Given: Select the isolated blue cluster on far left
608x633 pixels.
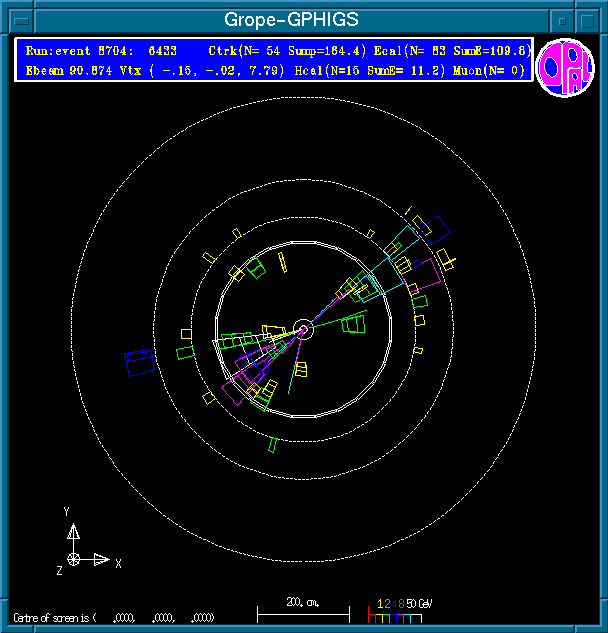Looking at the screenshot, I should tap(139, 361).
